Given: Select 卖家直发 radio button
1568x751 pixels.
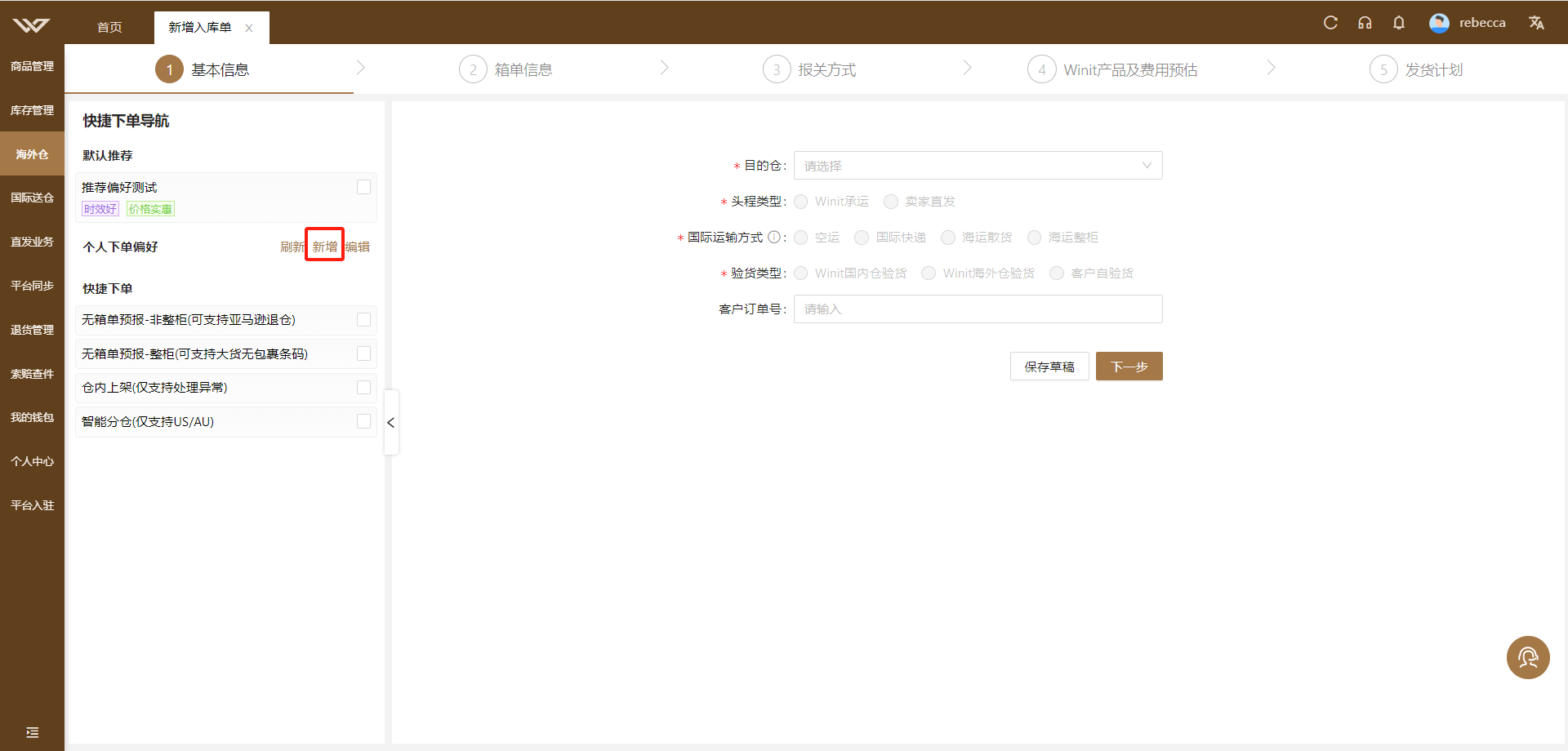Looking at the screenshot, I should tap(891, 202).
